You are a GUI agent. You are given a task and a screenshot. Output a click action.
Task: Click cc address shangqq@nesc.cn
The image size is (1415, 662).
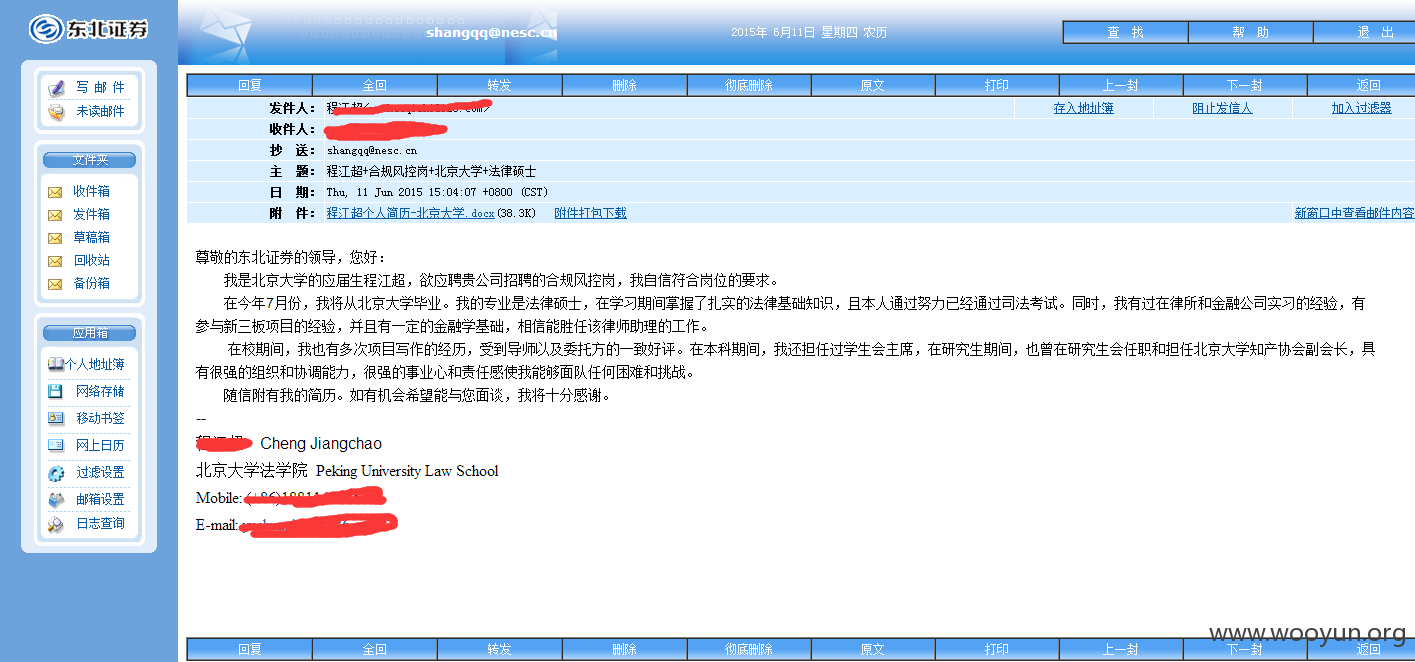(x=371, y=151)
